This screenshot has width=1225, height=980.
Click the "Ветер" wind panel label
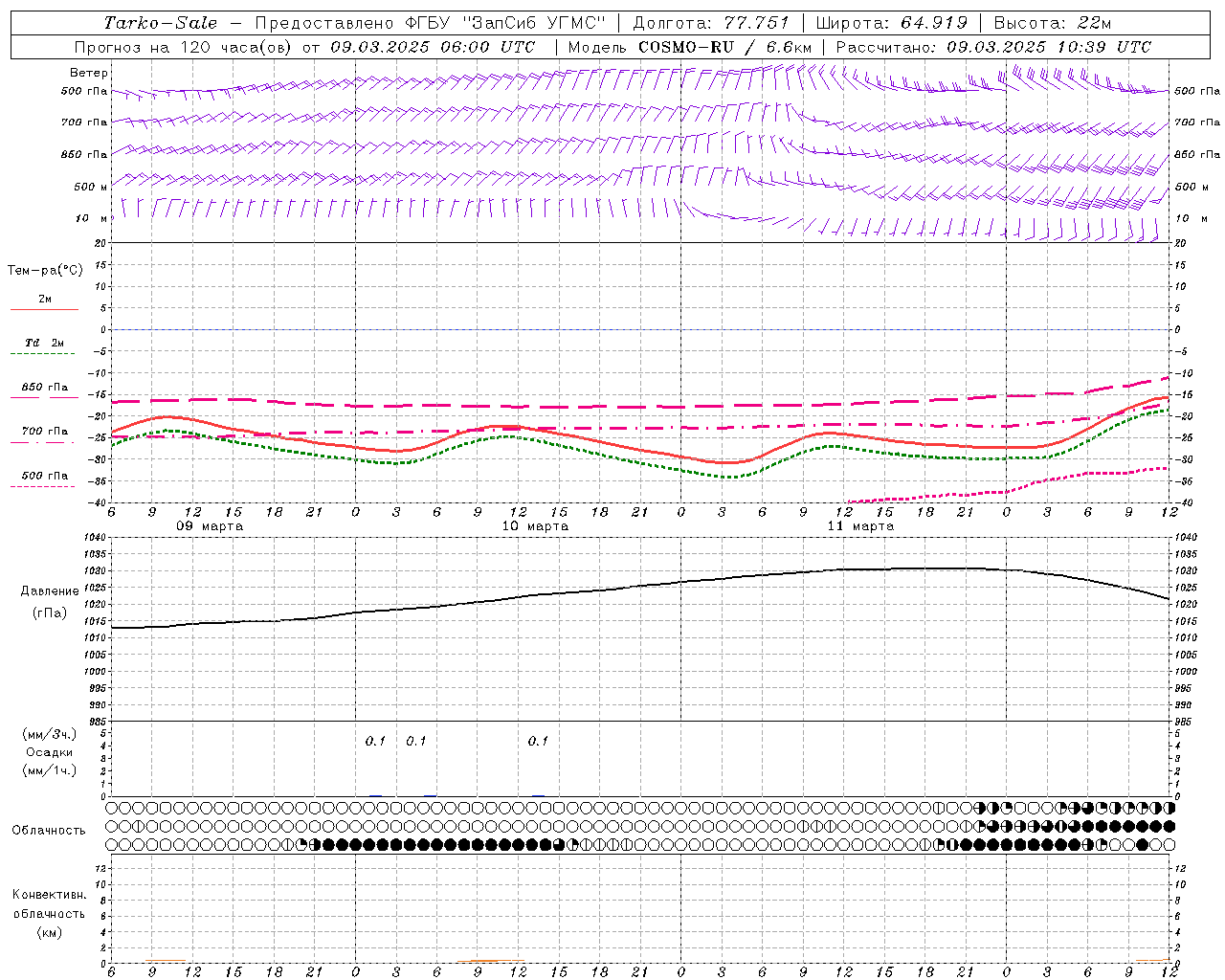pos(89,73)
